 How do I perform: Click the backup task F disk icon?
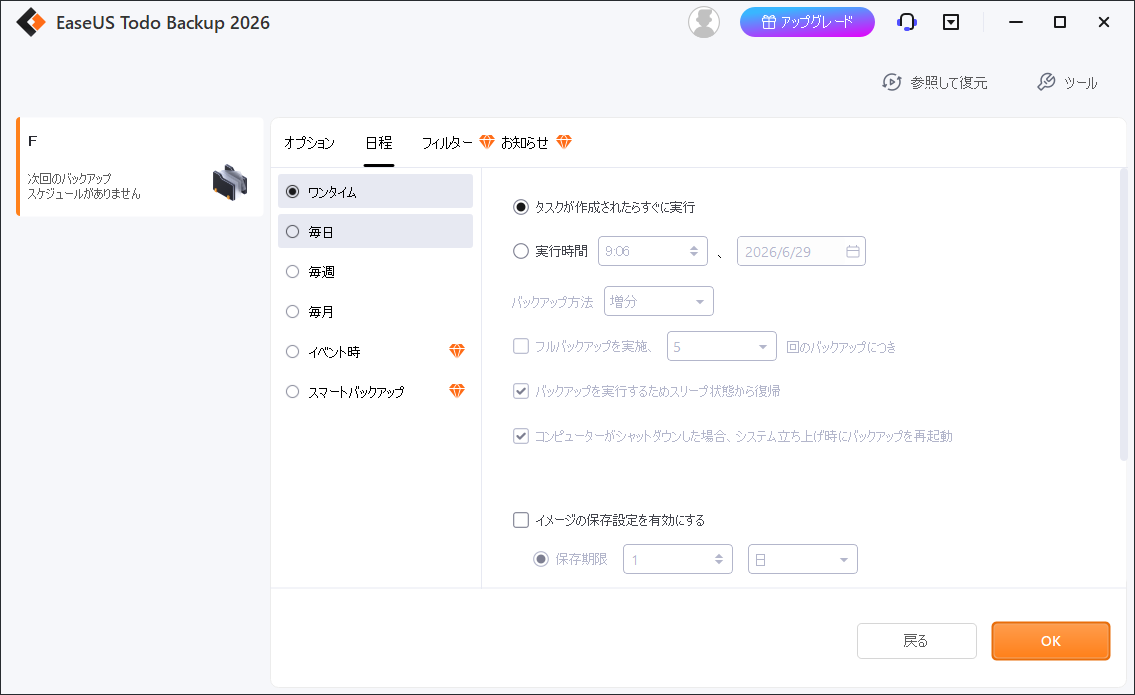(230, 182)
